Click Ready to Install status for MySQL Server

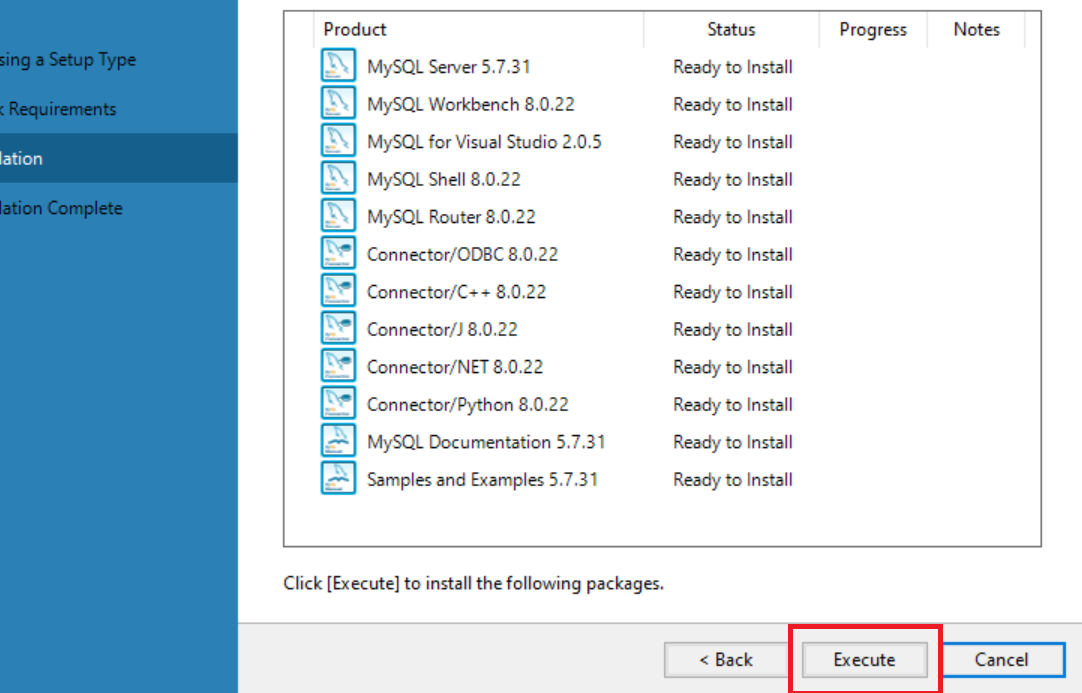(733, 67)
